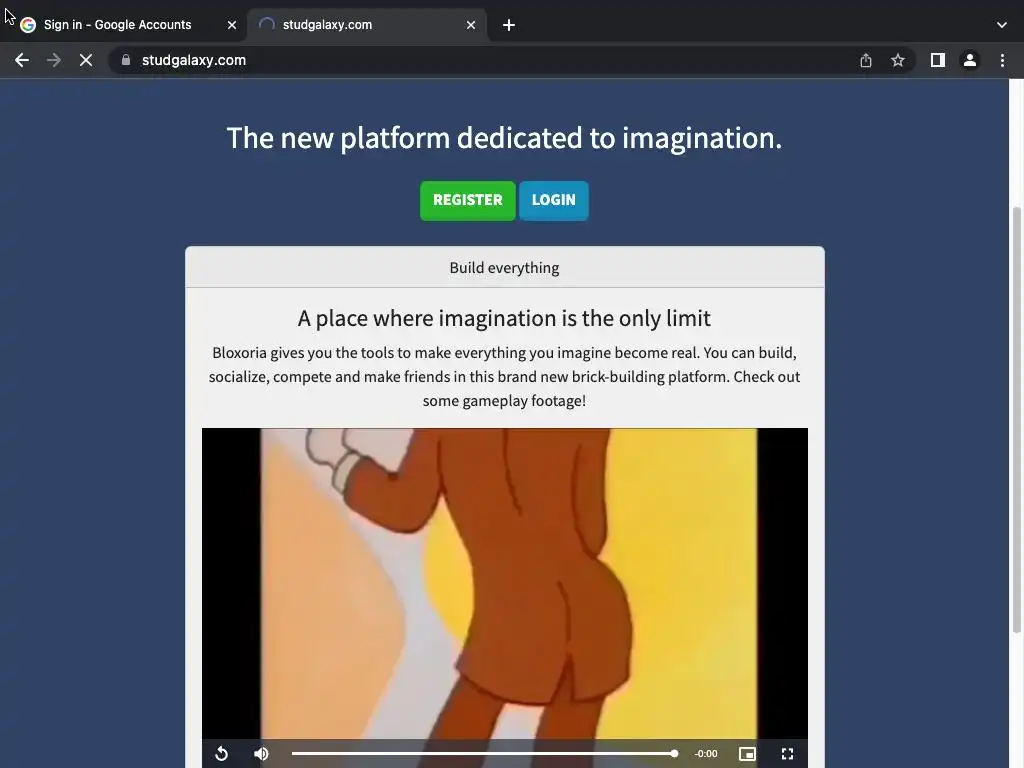
Task: Click the 'Build everything' card header
Action: click(x=505, y=268)
